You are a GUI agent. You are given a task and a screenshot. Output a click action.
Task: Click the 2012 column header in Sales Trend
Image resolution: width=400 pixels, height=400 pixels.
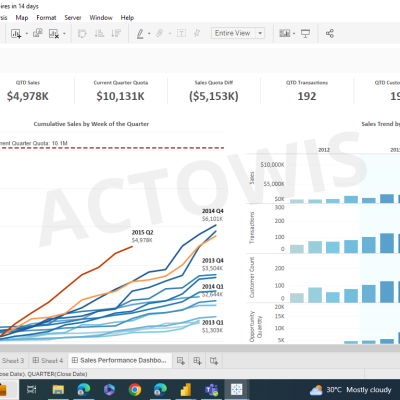pyautogui.click(x=324, y=150)
